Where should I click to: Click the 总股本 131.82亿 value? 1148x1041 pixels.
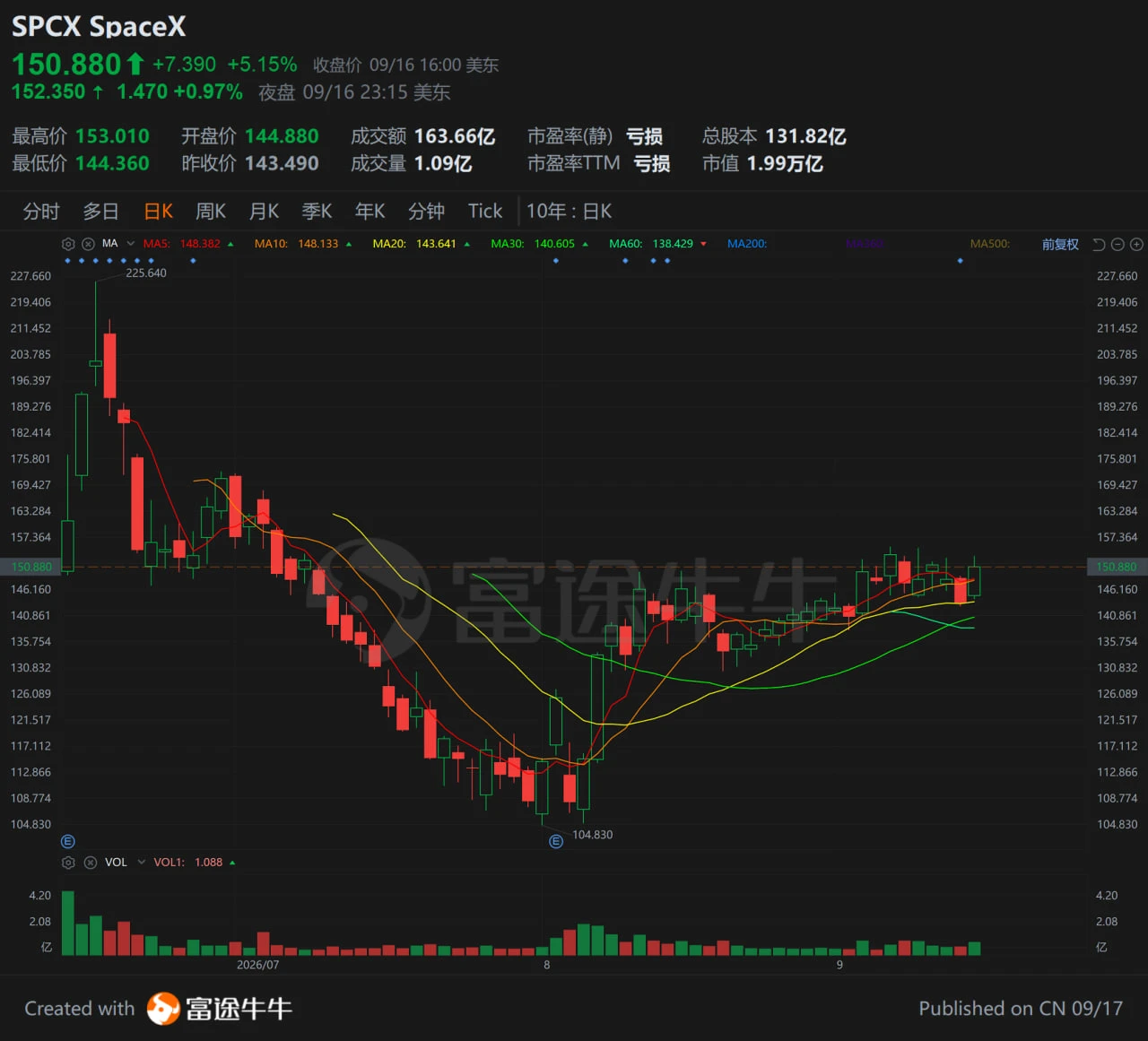coord(805,136)
